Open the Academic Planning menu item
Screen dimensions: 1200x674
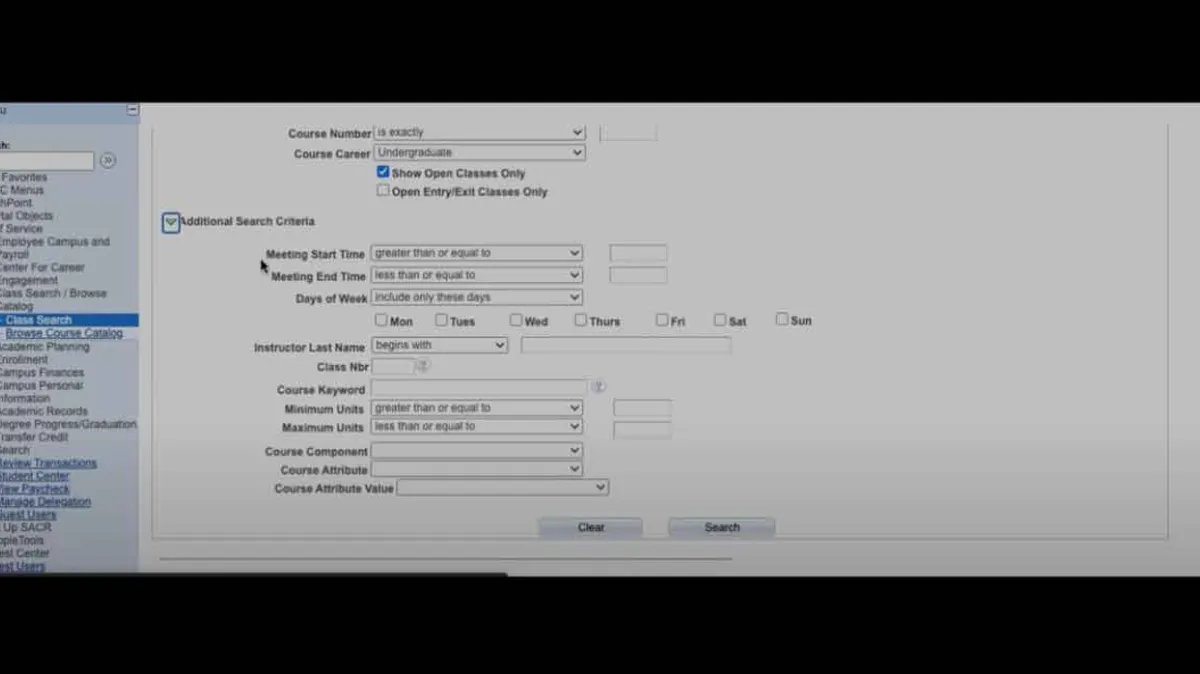pos(44,346)
